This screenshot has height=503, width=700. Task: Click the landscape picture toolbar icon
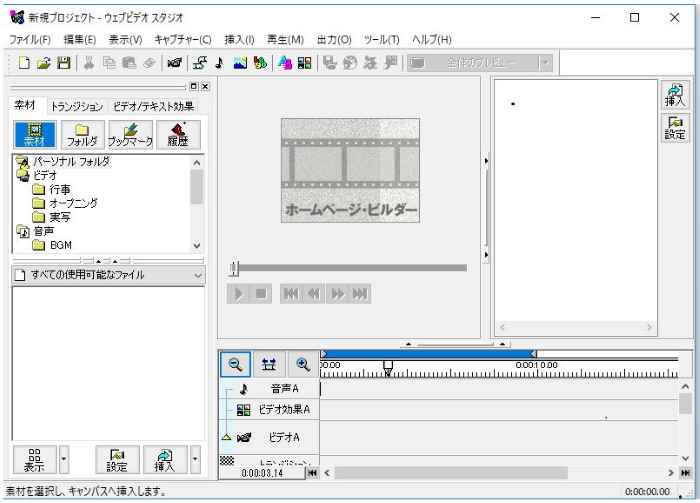[240, 63]
